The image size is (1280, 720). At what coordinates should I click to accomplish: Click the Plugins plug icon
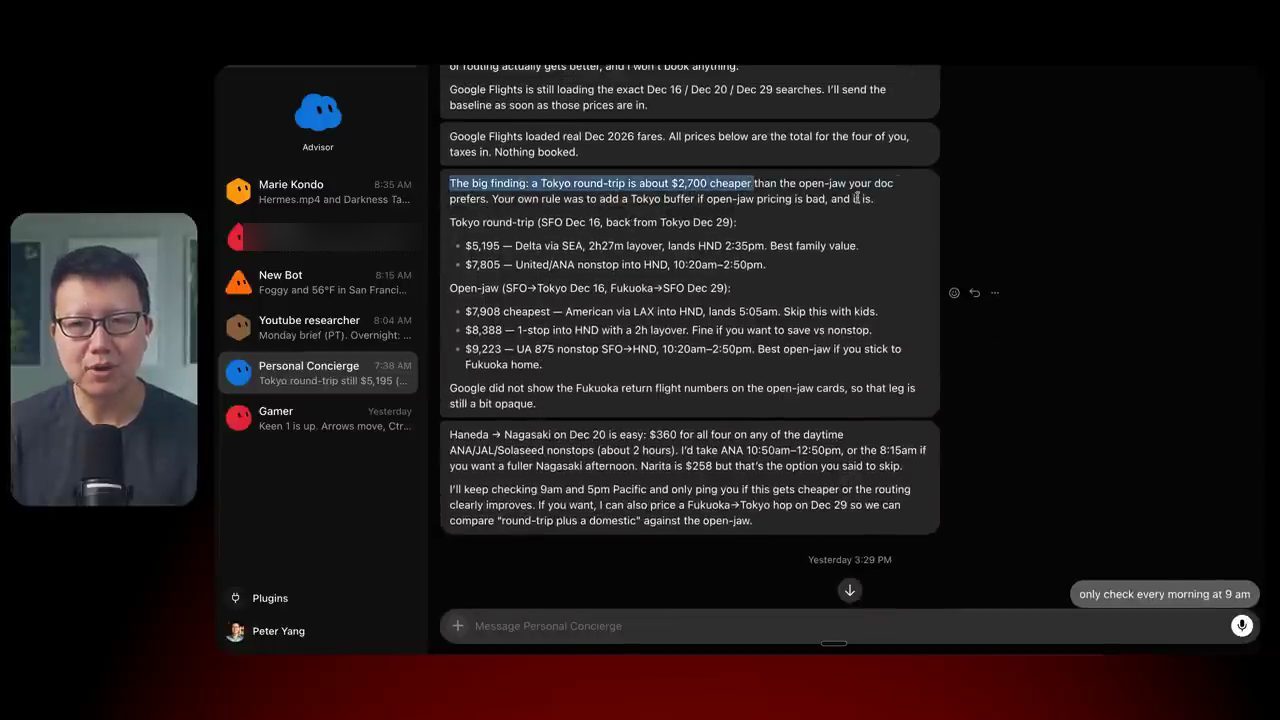(236, 598)
